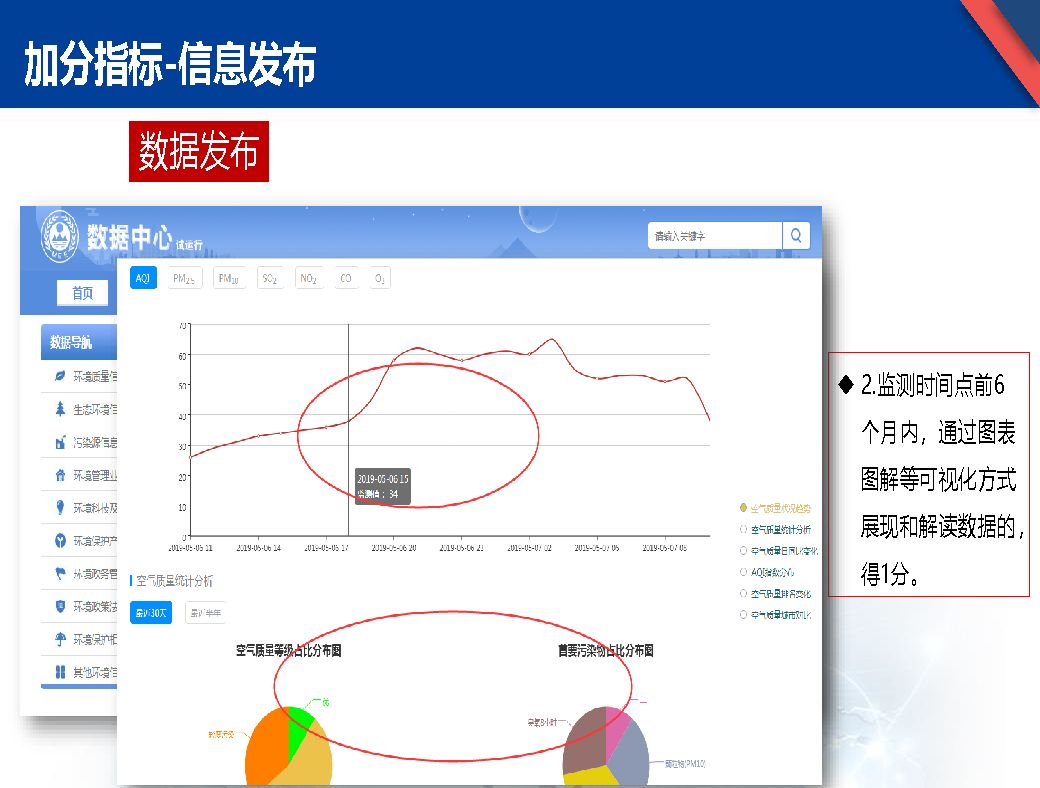Switch to the O3 pollutant tab
1040x788 pixels.
(379, 278)
